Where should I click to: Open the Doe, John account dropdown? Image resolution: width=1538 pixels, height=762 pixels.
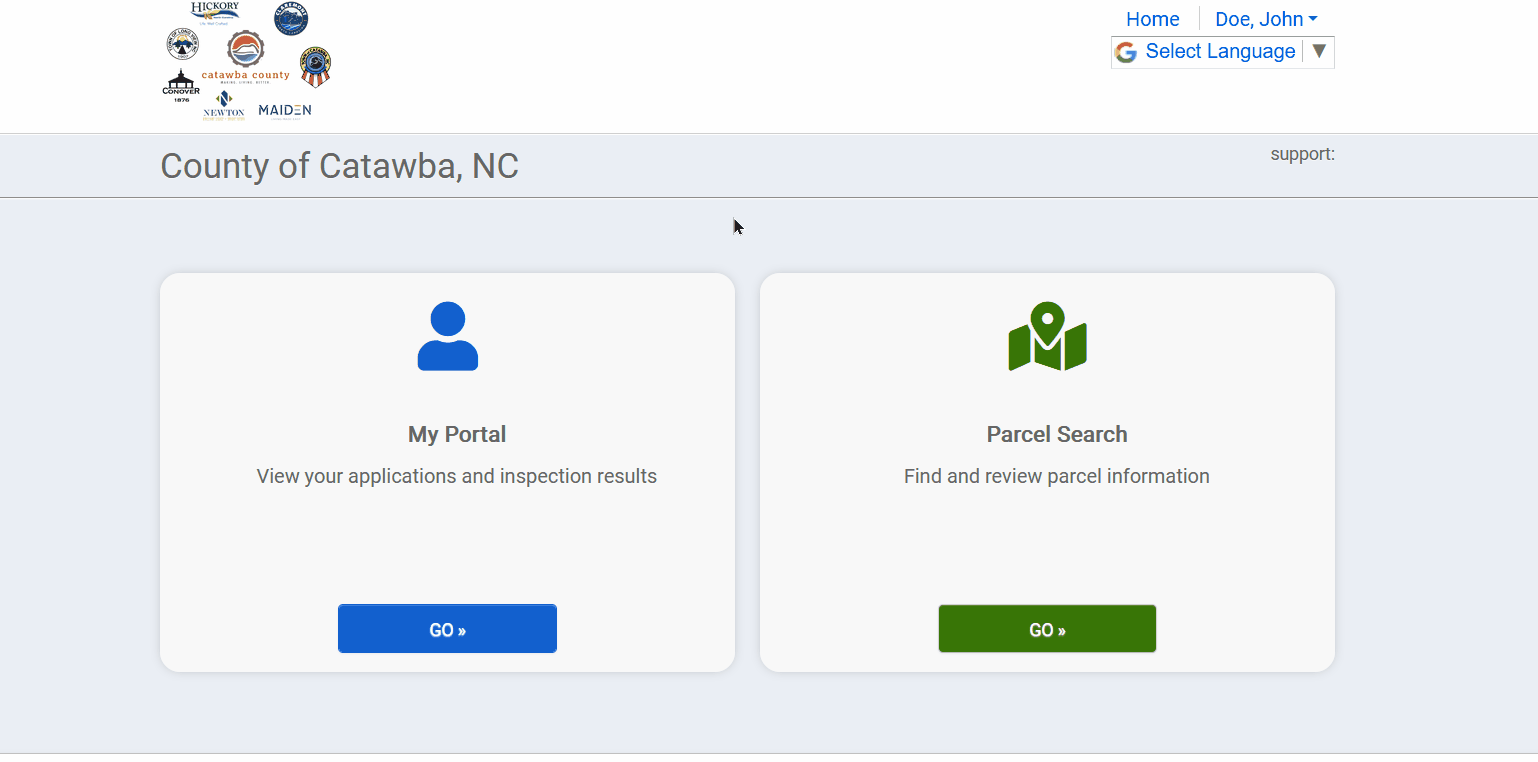[1265, 19]
